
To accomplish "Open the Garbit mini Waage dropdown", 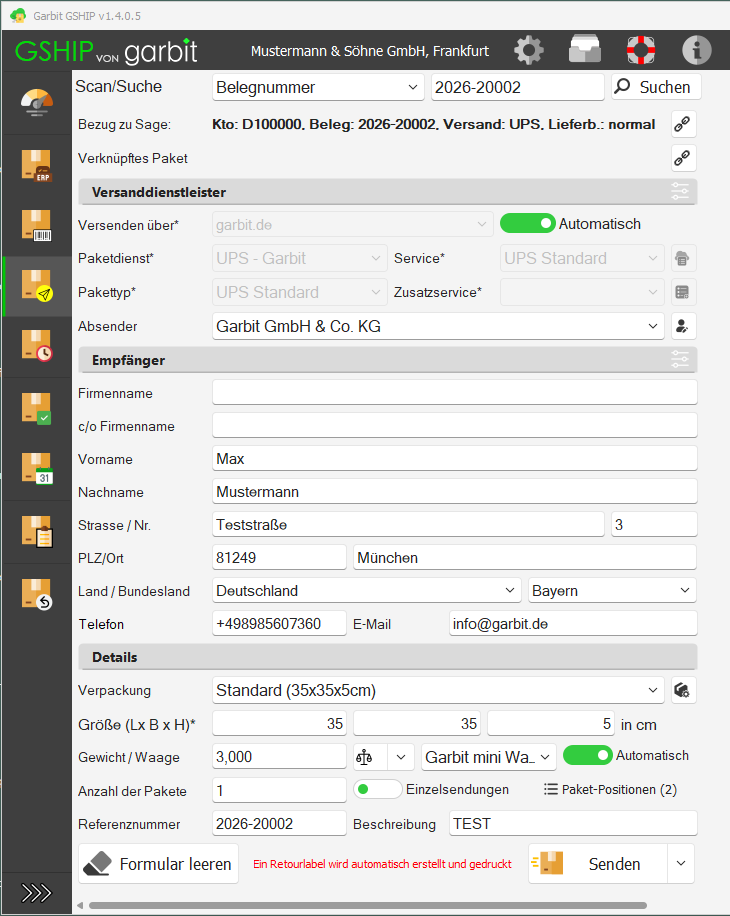I will tap(489, 757).
